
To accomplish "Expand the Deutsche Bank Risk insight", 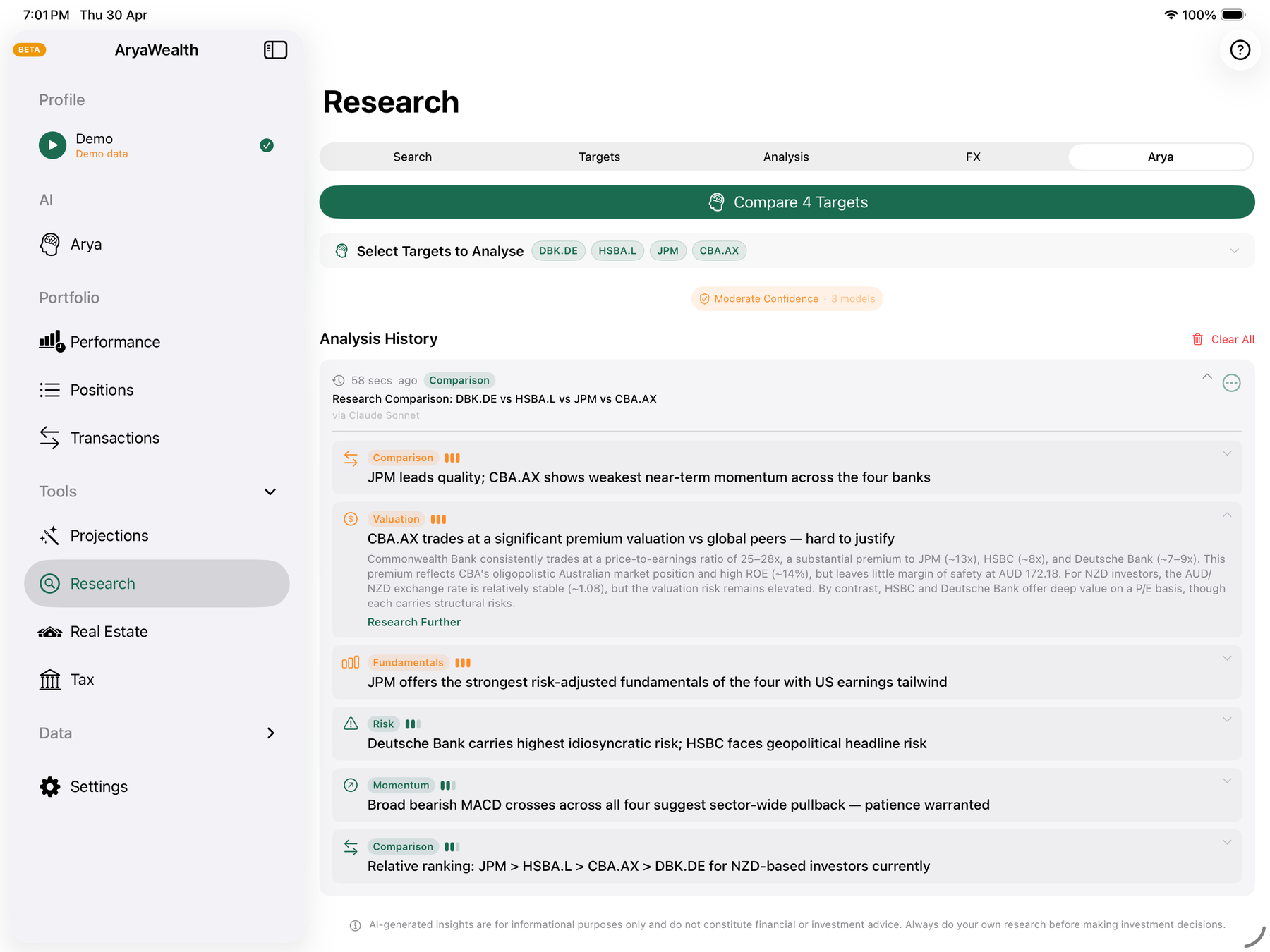I will (1227, 719).
